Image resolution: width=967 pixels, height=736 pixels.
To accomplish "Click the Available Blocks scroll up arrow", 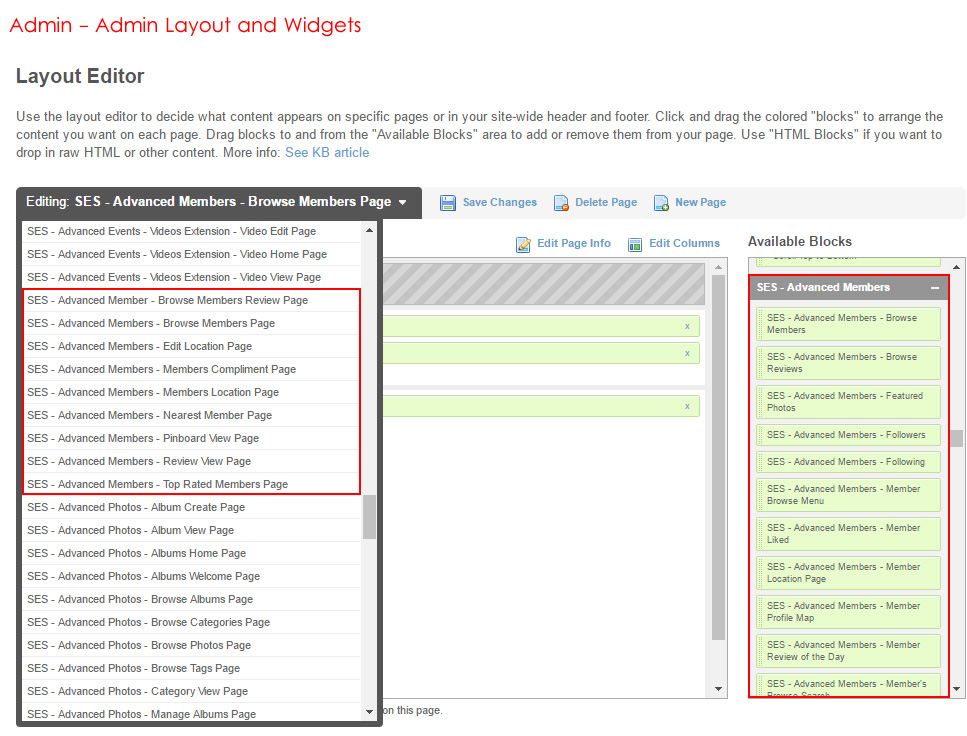I will (958, 267).
